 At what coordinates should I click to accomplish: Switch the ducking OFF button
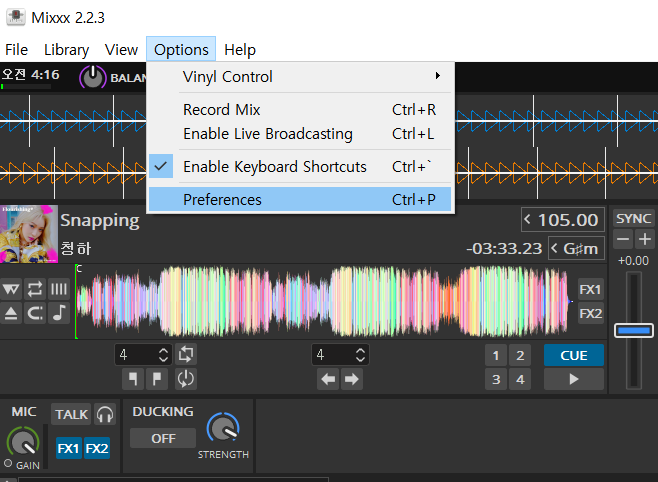[x=163, y=438]
